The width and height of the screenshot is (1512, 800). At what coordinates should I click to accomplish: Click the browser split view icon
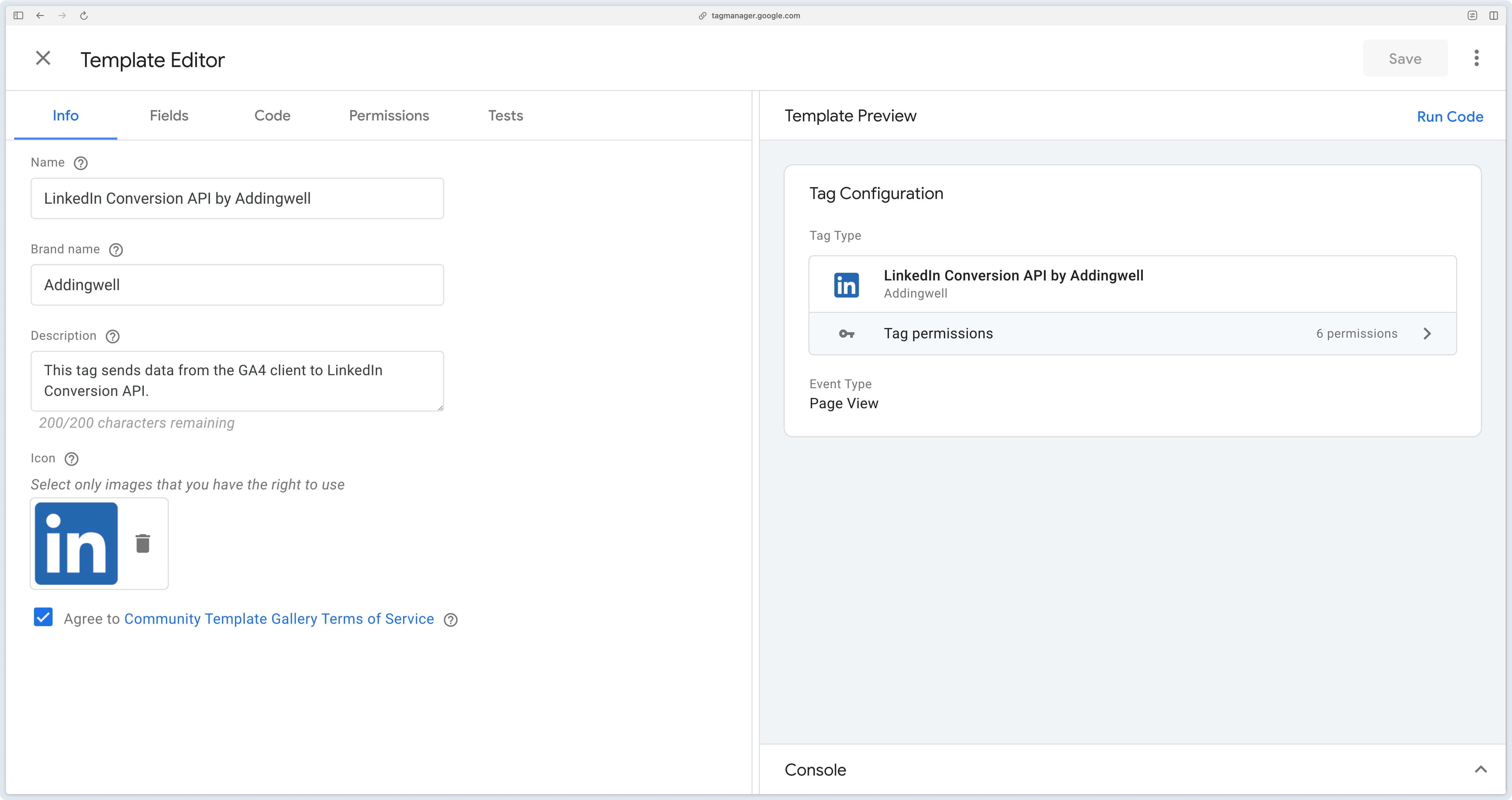pyautogui.click(x=1493, y=16)
